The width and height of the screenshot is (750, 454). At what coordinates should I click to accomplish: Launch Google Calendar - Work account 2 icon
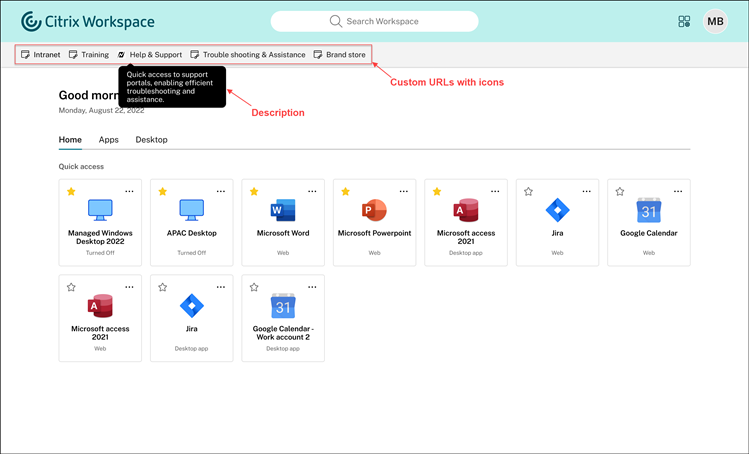(283, 306)
